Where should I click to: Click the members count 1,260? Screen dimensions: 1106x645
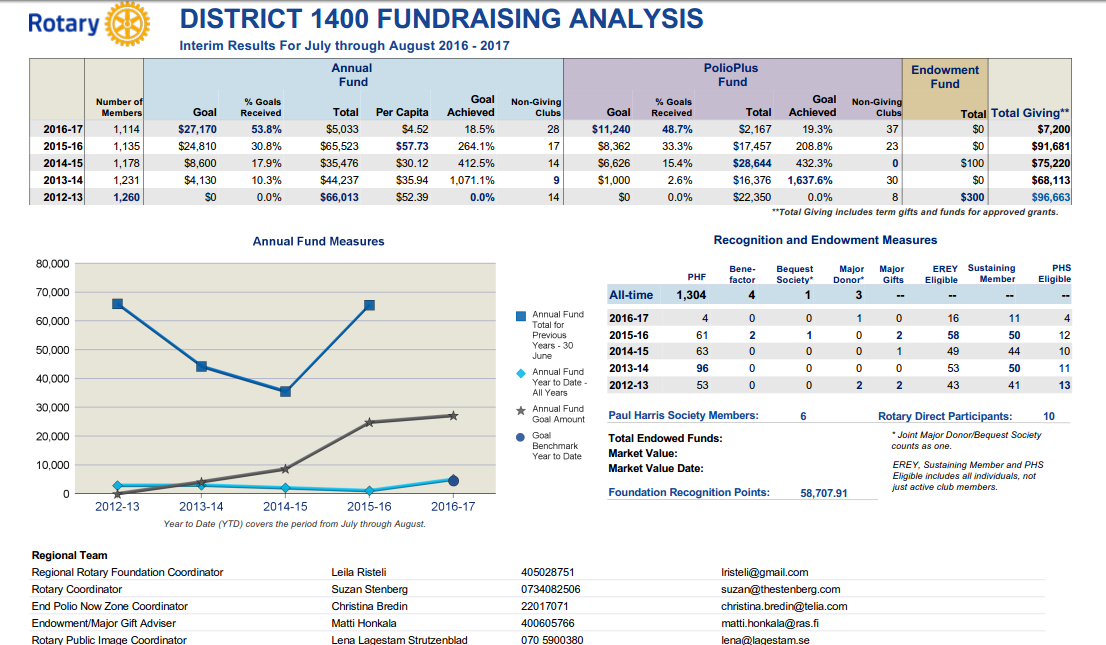(x=127, y=198)
